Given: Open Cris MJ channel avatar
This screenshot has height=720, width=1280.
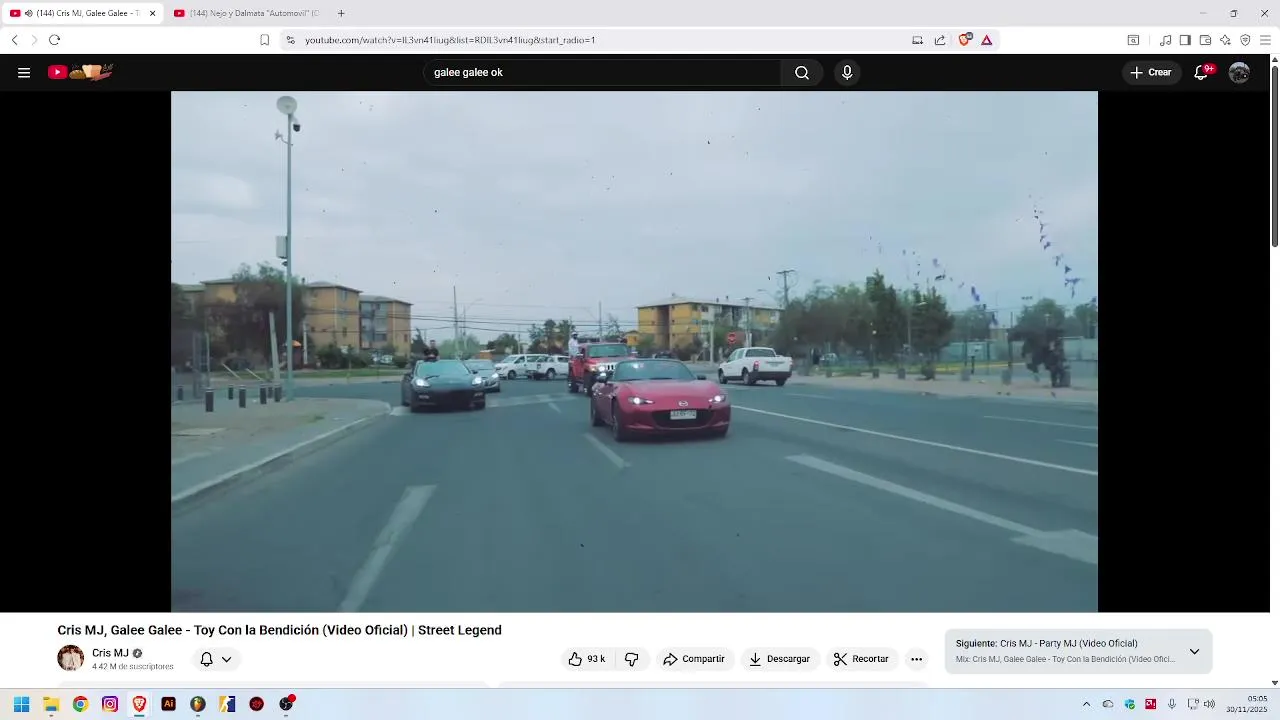Looking at the screenshot, I should [70, 658].
